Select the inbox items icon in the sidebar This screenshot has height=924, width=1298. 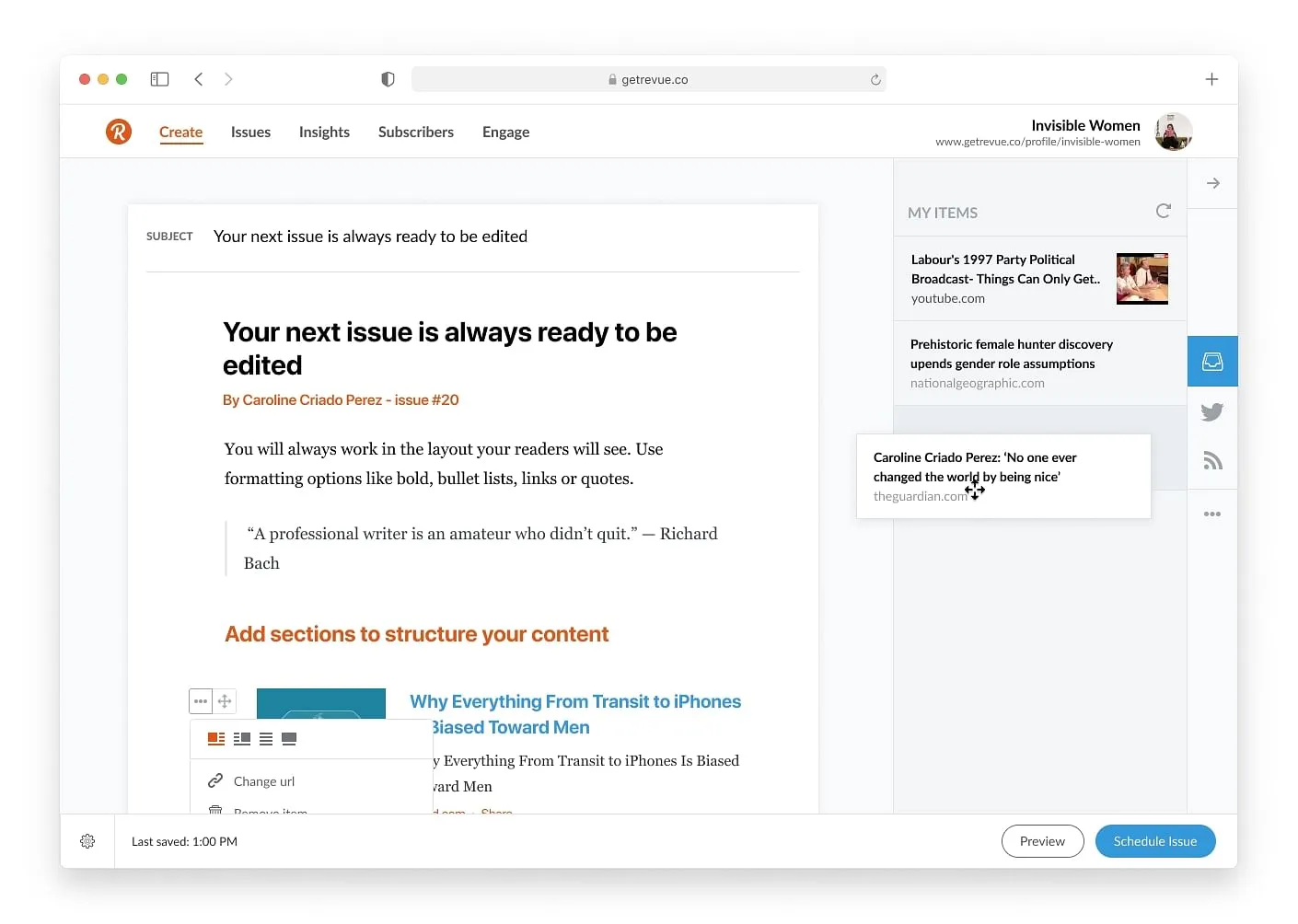click(x=1212, y=361)
